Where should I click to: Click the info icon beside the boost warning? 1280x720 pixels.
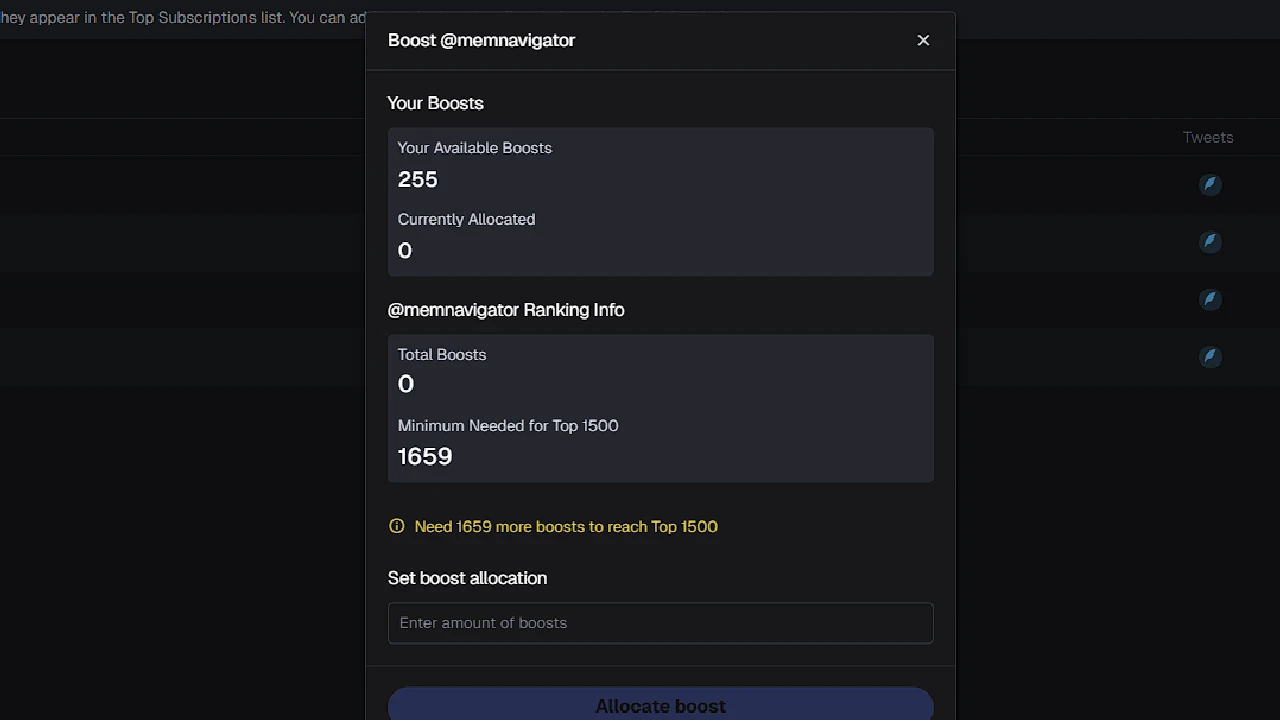click(x=397, y=525)
